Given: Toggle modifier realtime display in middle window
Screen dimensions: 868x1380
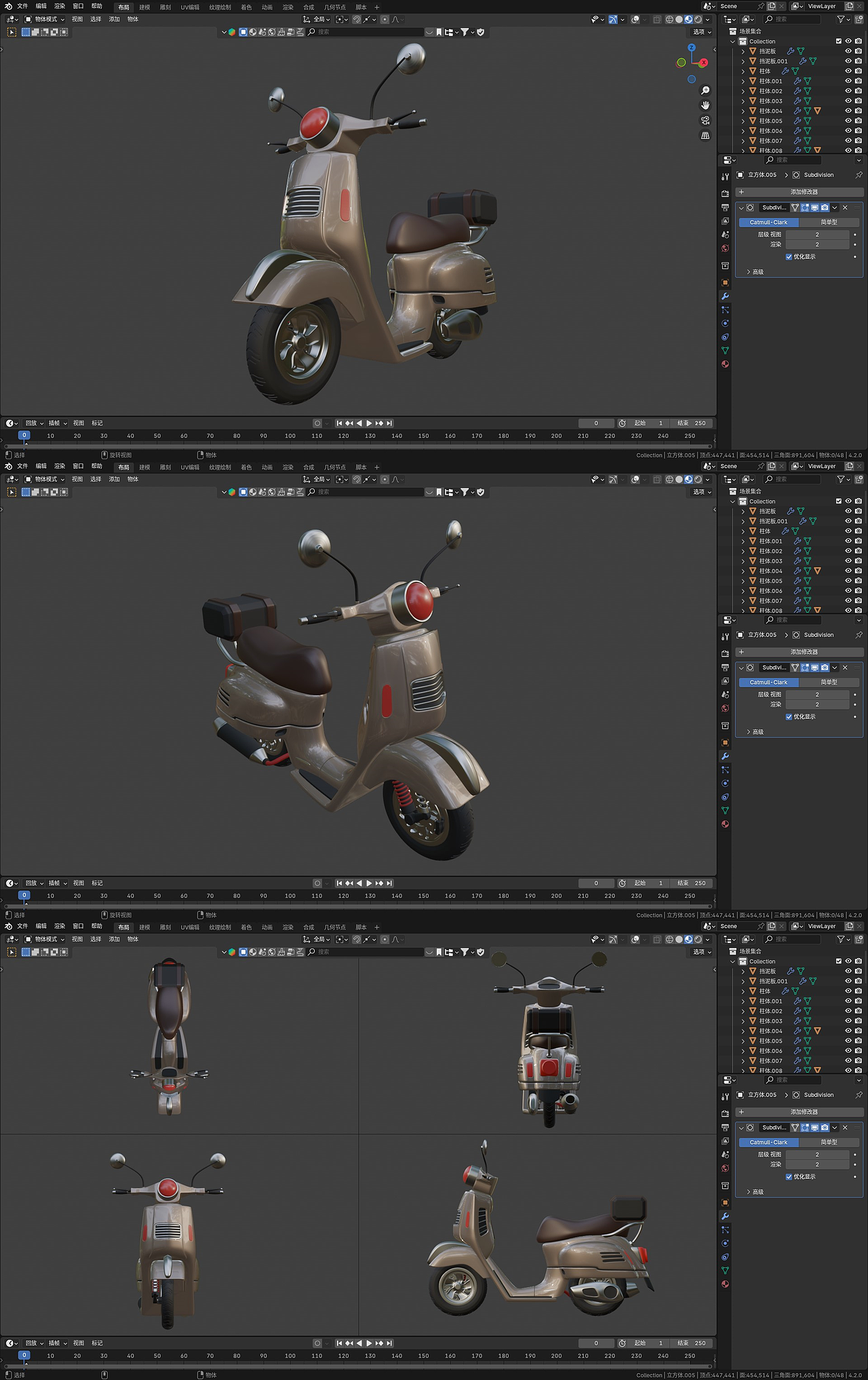Looking at the screenshot, I should (x=814, y=668).
